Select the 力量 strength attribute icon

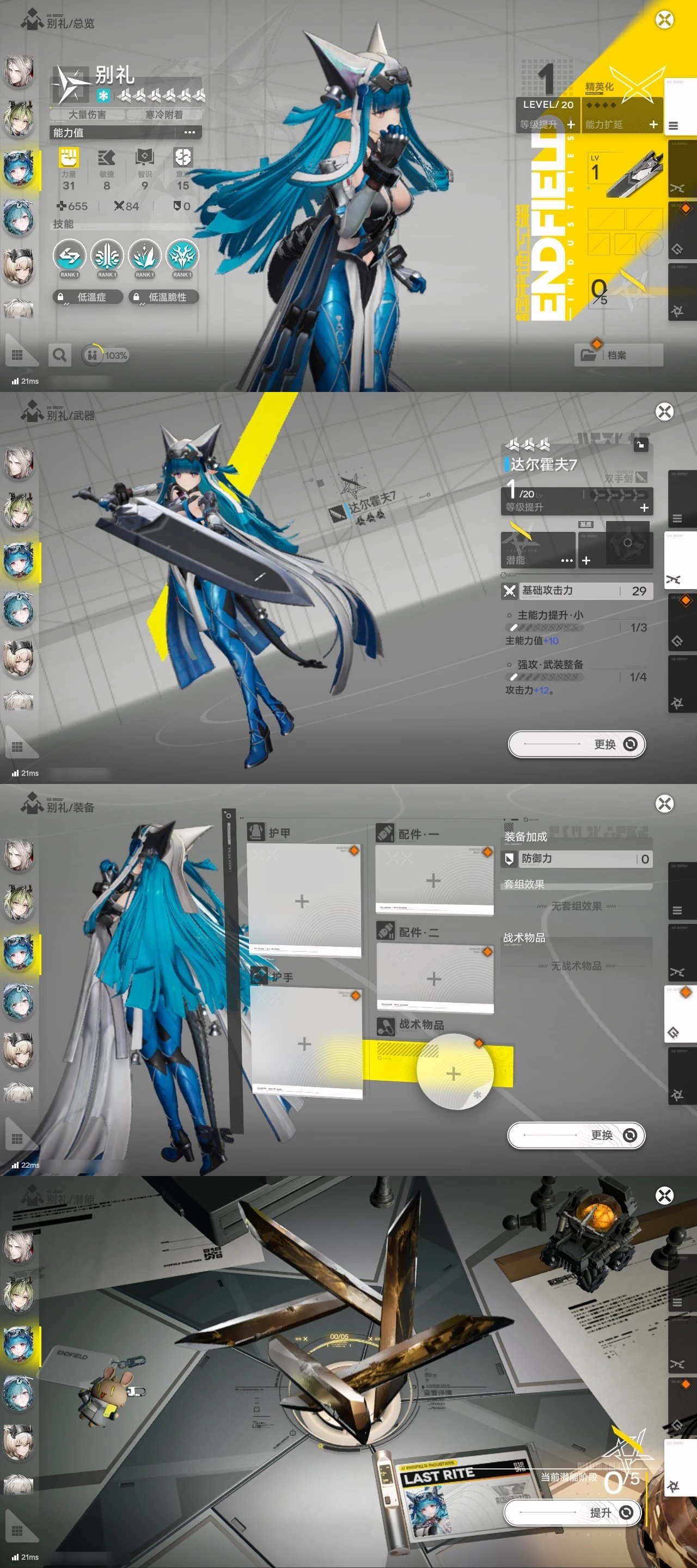[69, 158]
